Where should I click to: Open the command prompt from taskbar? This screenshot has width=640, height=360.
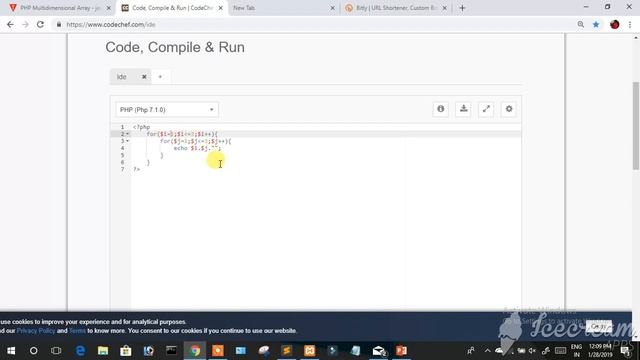[171, 351]
